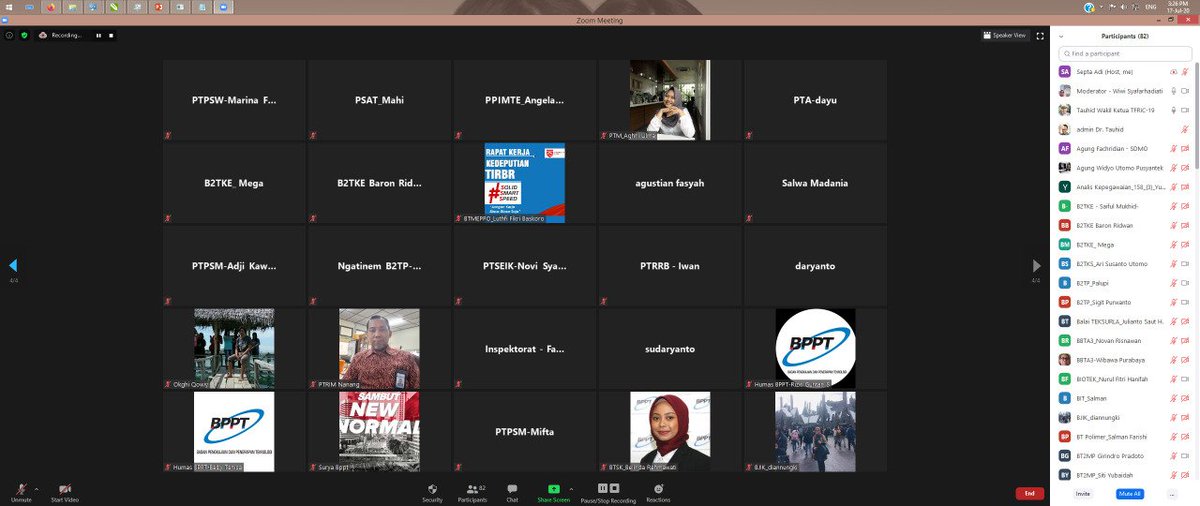Image resolution: width=1200 pixels, height=506 pixels.
Task: Select participant BT Polimer_Salman Farishi
Action: (1124, 436)
